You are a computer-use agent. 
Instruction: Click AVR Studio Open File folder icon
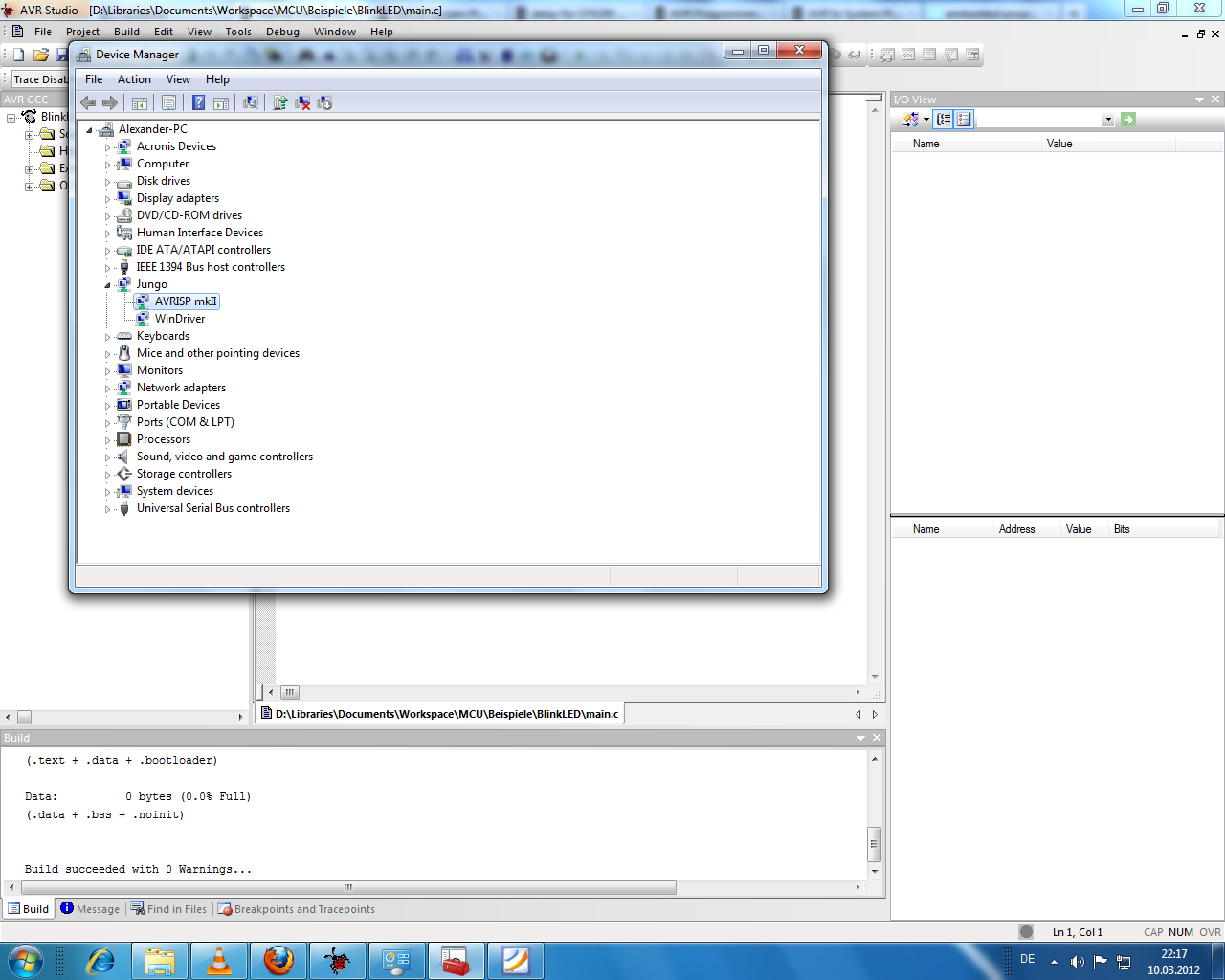pyautogui.click(x=40, y=55)
